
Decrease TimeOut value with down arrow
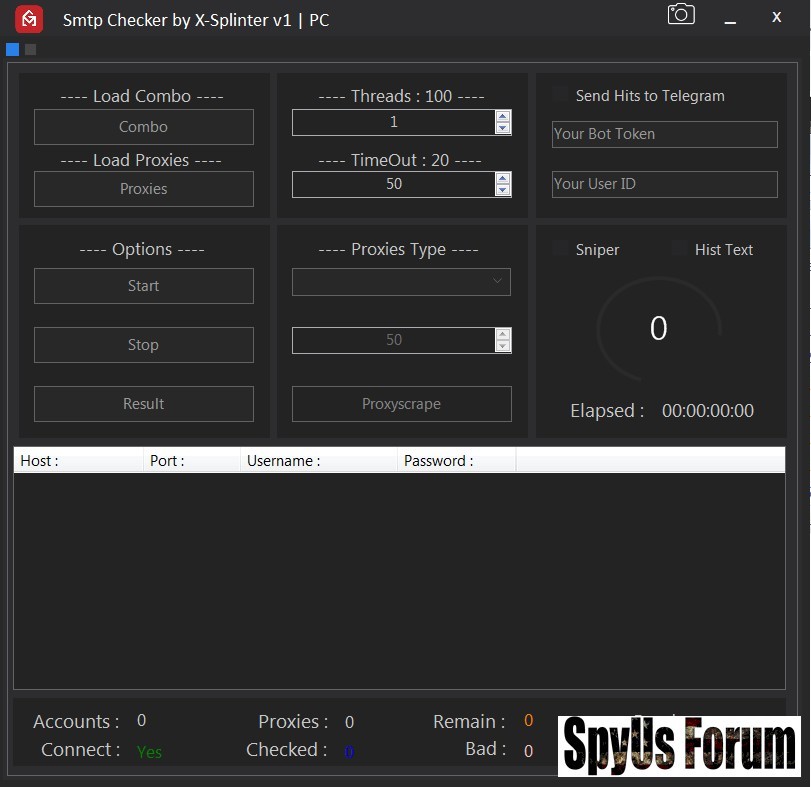(503, 190)
